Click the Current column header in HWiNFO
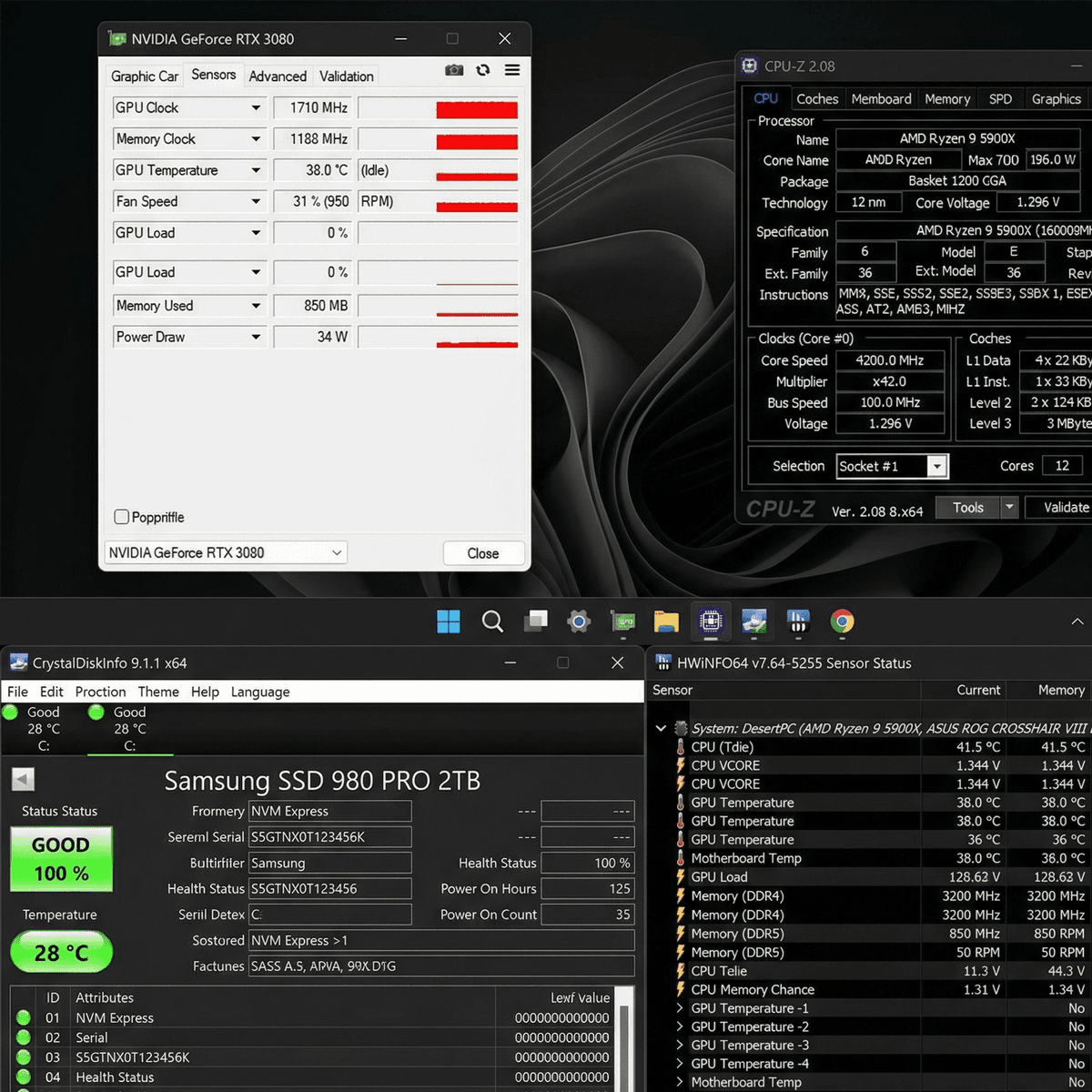This screenshot has width=1092, height=1092. pyautogui.click(x=978, y=690)
